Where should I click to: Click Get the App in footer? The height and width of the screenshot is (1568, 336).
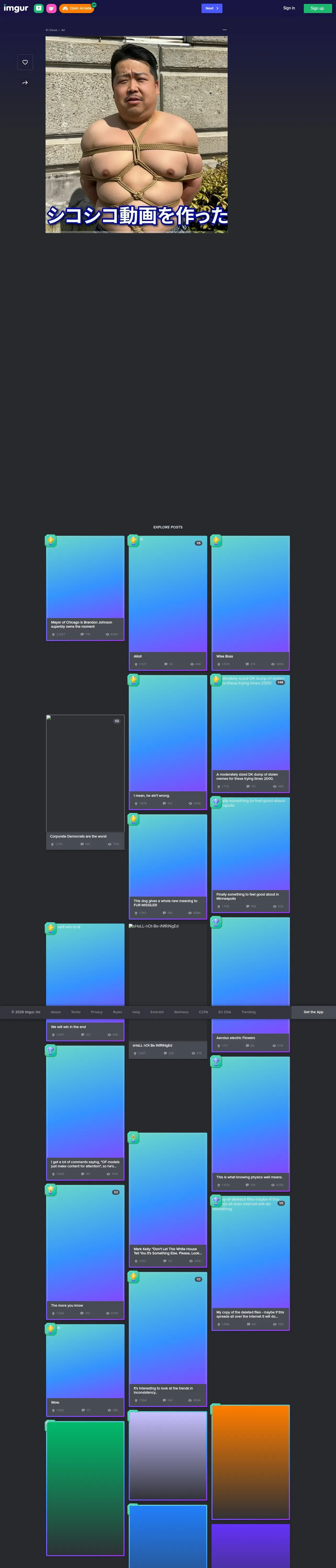point(313,1012)
